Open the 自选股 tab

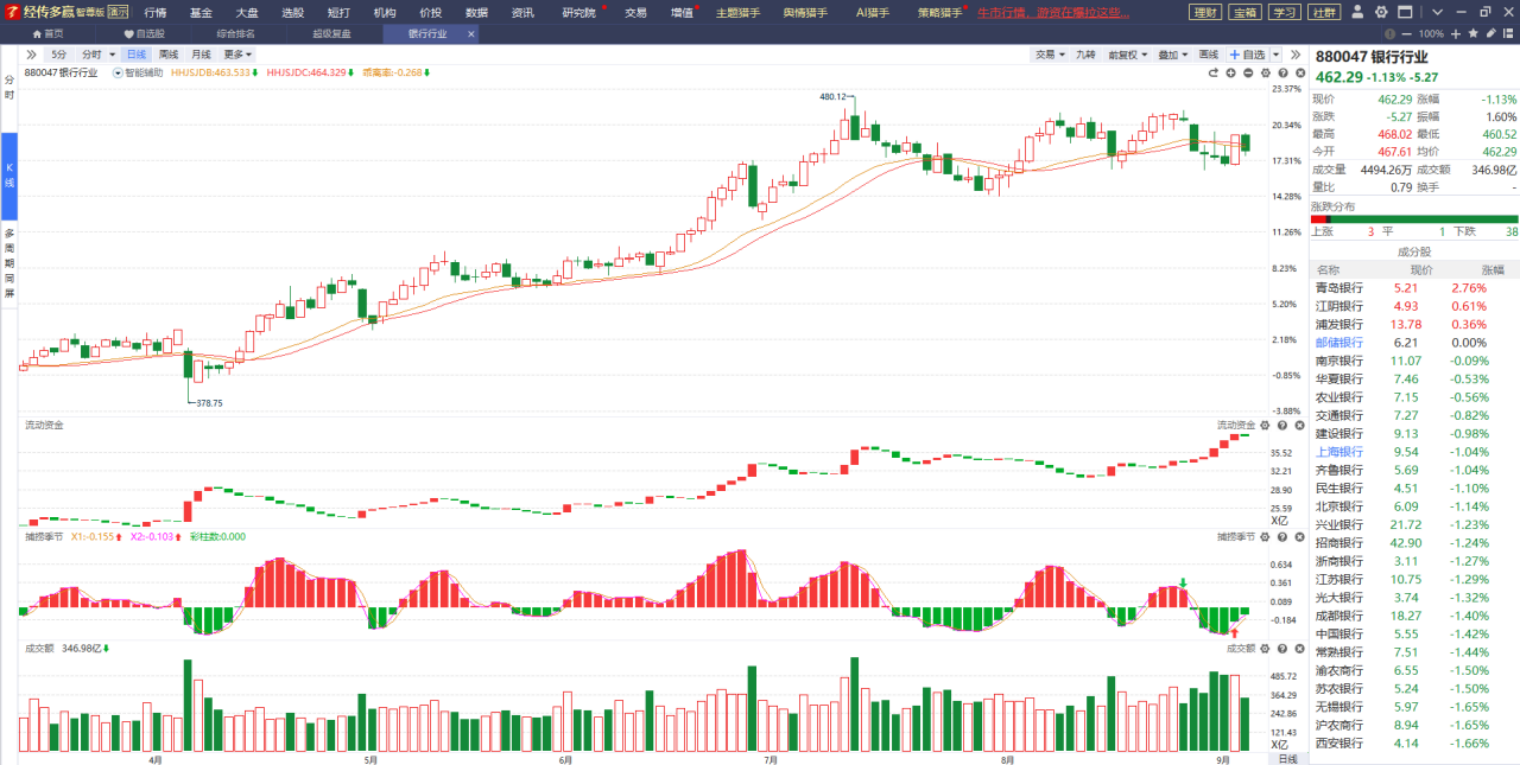pos(144,33)
